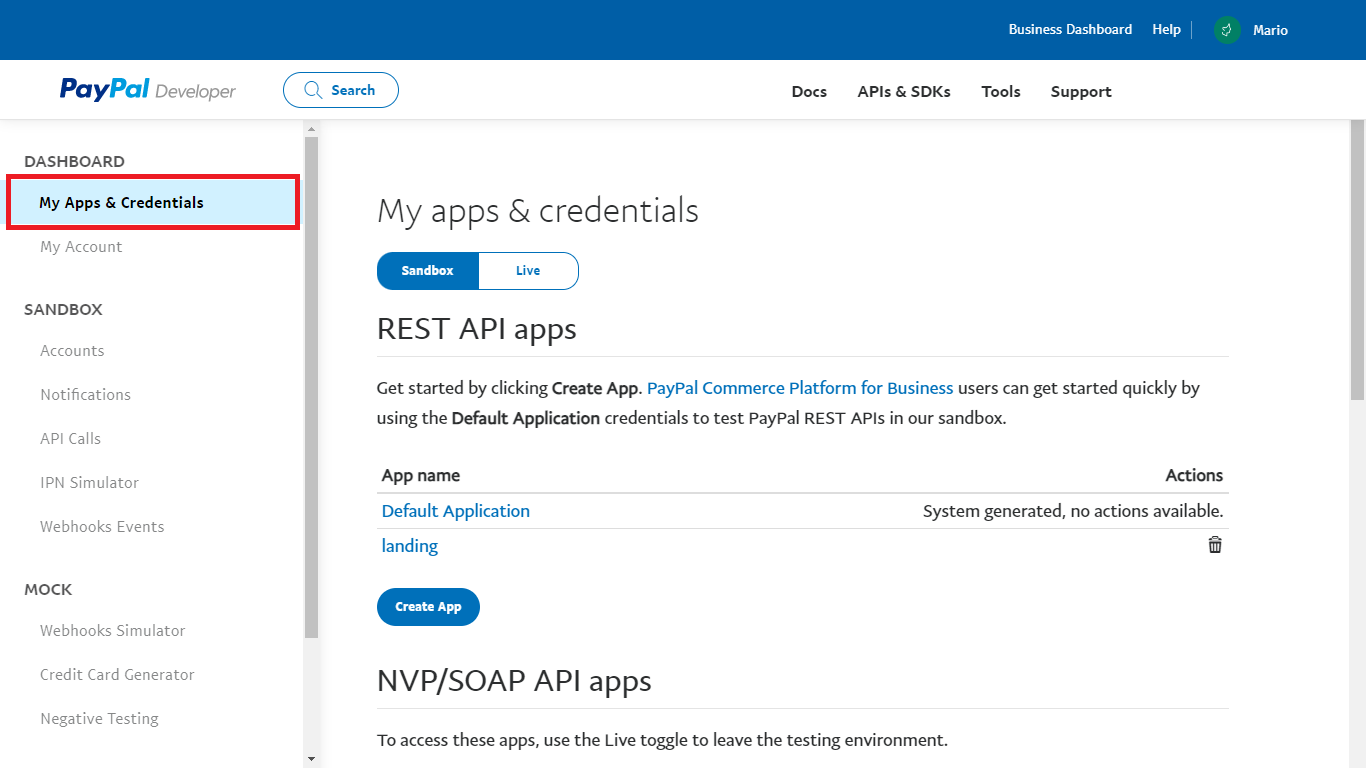Open Credit Card Generator in sidebar
This screenshot has width=1366, height=768.
[117, 675]
